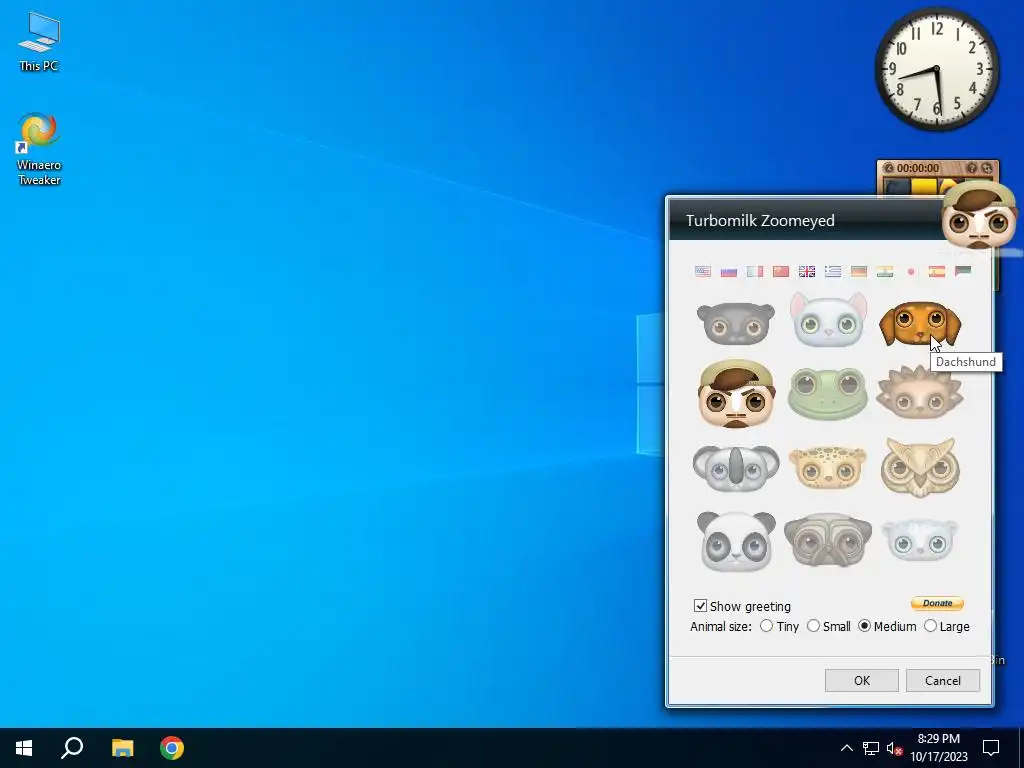Click the man-with-cap gadget on desktop
Viewport: 1024px width, 768px height.
click(978, 216)
